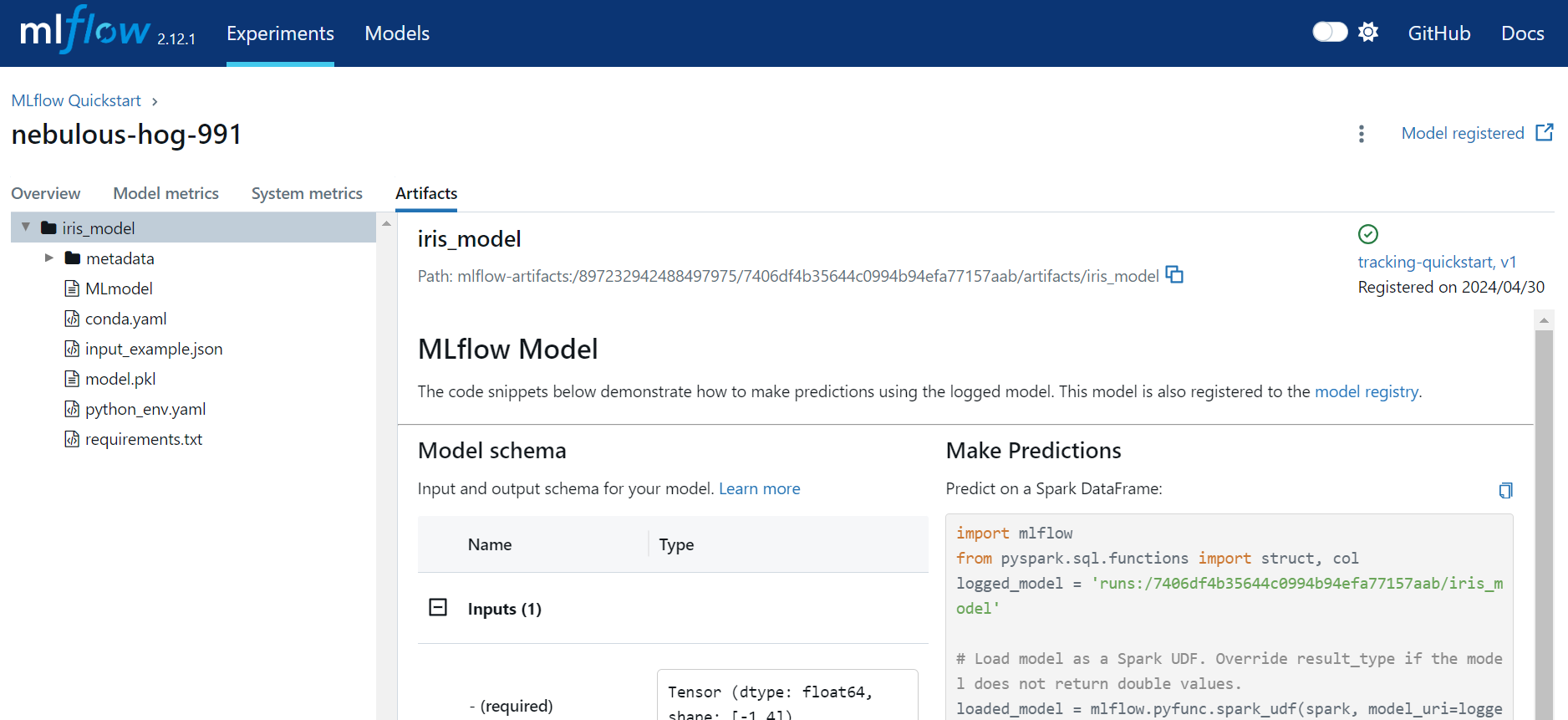The height and width of the screenshot is (720, 1568).
Task: Click the external link icon beside Model registered
Action: coord(1545,132)
